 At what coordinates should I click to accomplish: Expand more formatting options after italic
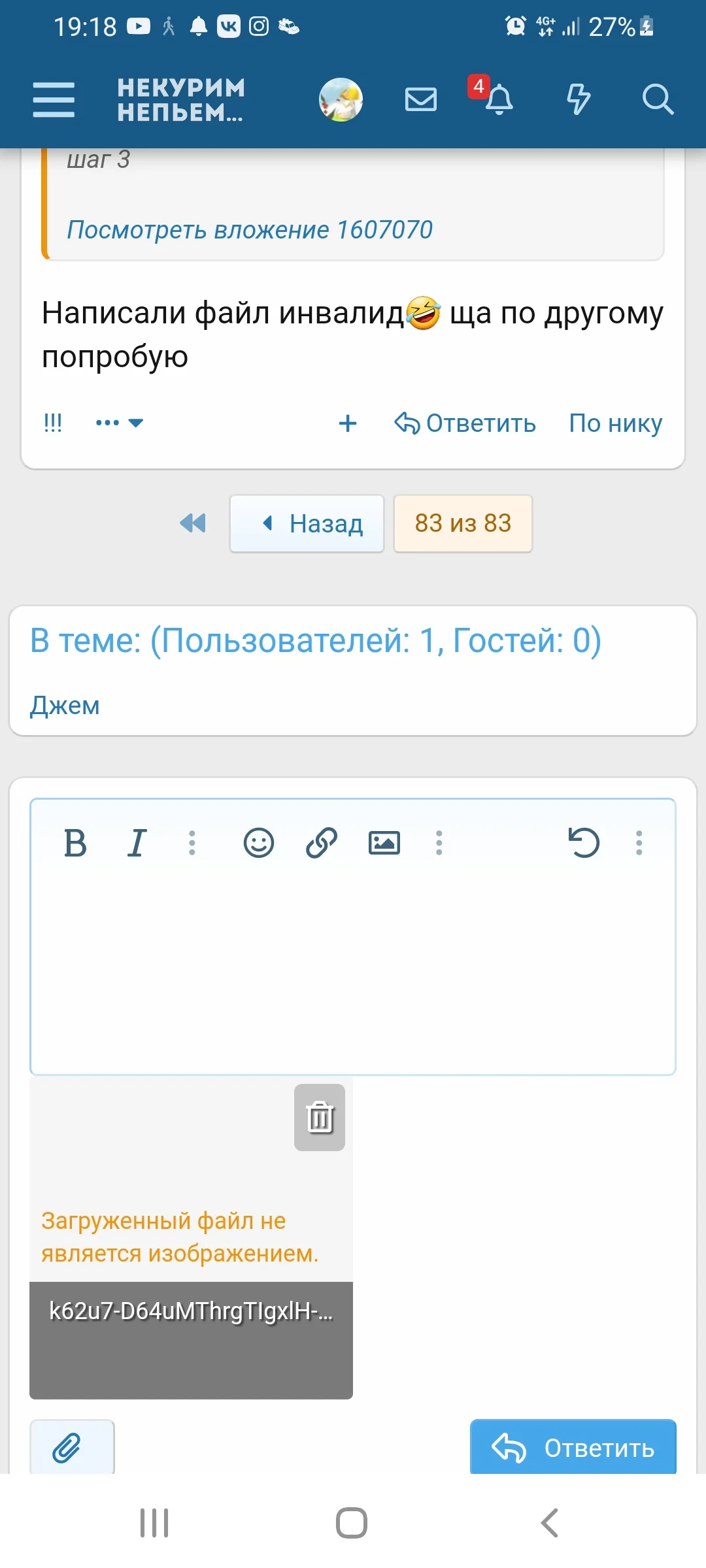pyautogui.click(x=192, y=843)
